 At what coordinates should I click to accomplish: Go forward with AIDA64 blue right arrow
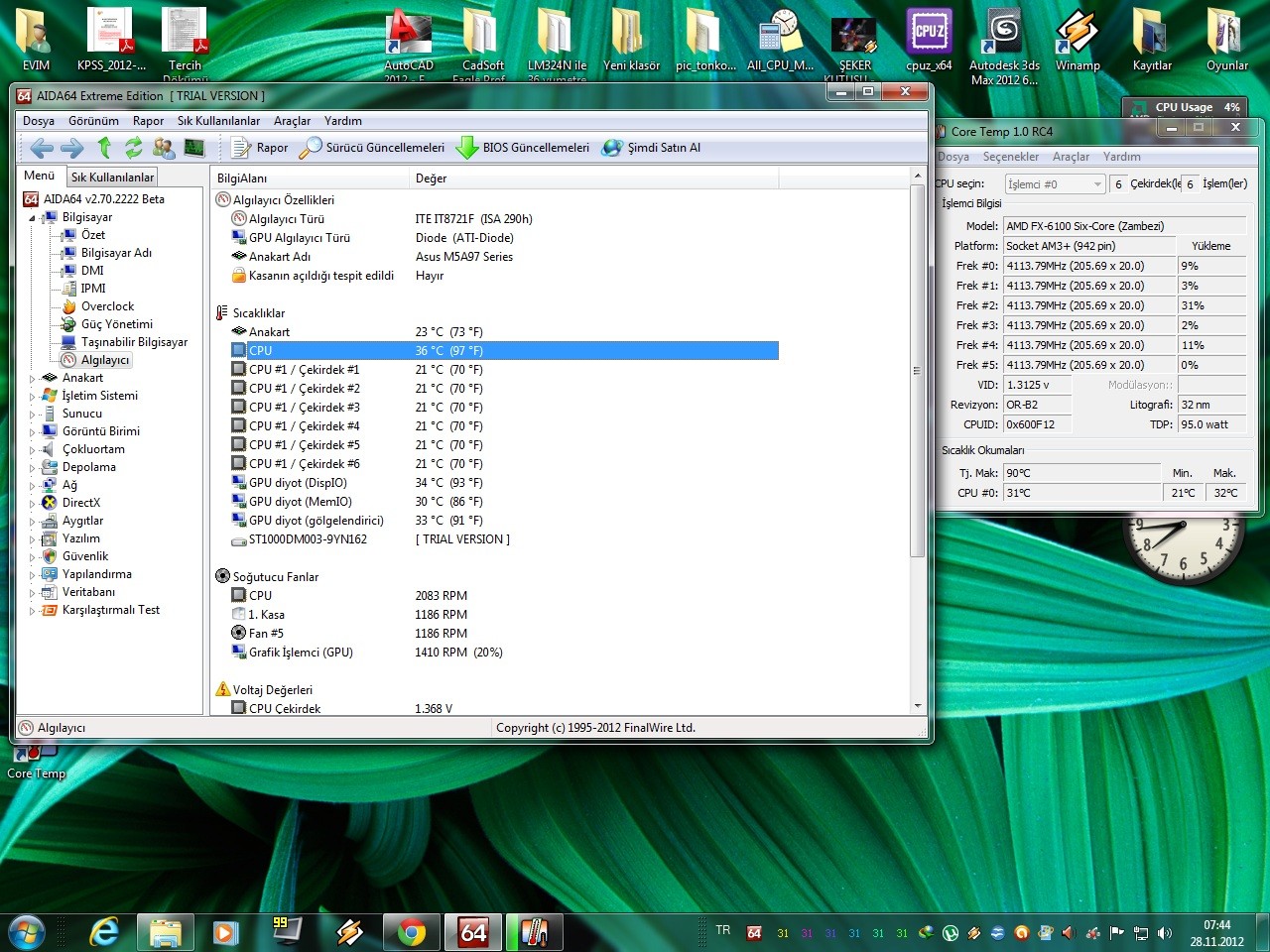click(x=71, y=148)
